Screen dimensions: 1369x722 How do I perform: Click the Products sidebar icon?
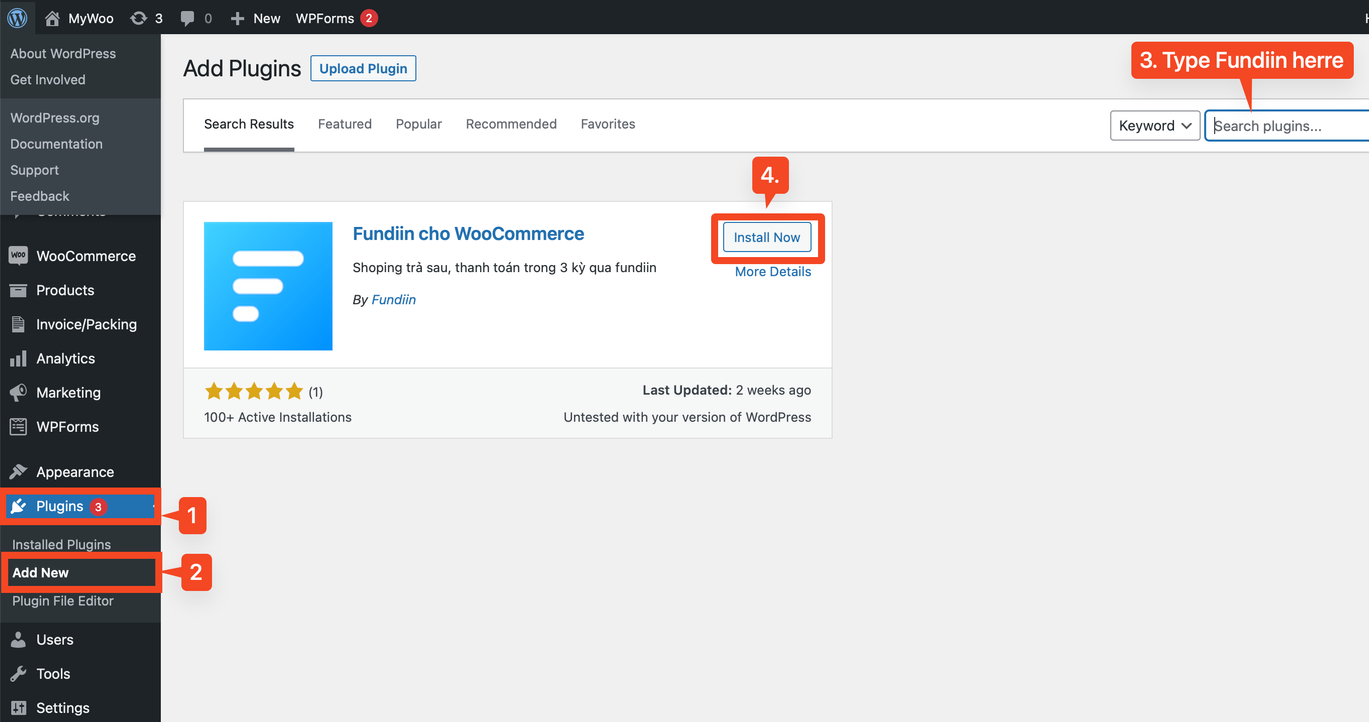point(18,290)
